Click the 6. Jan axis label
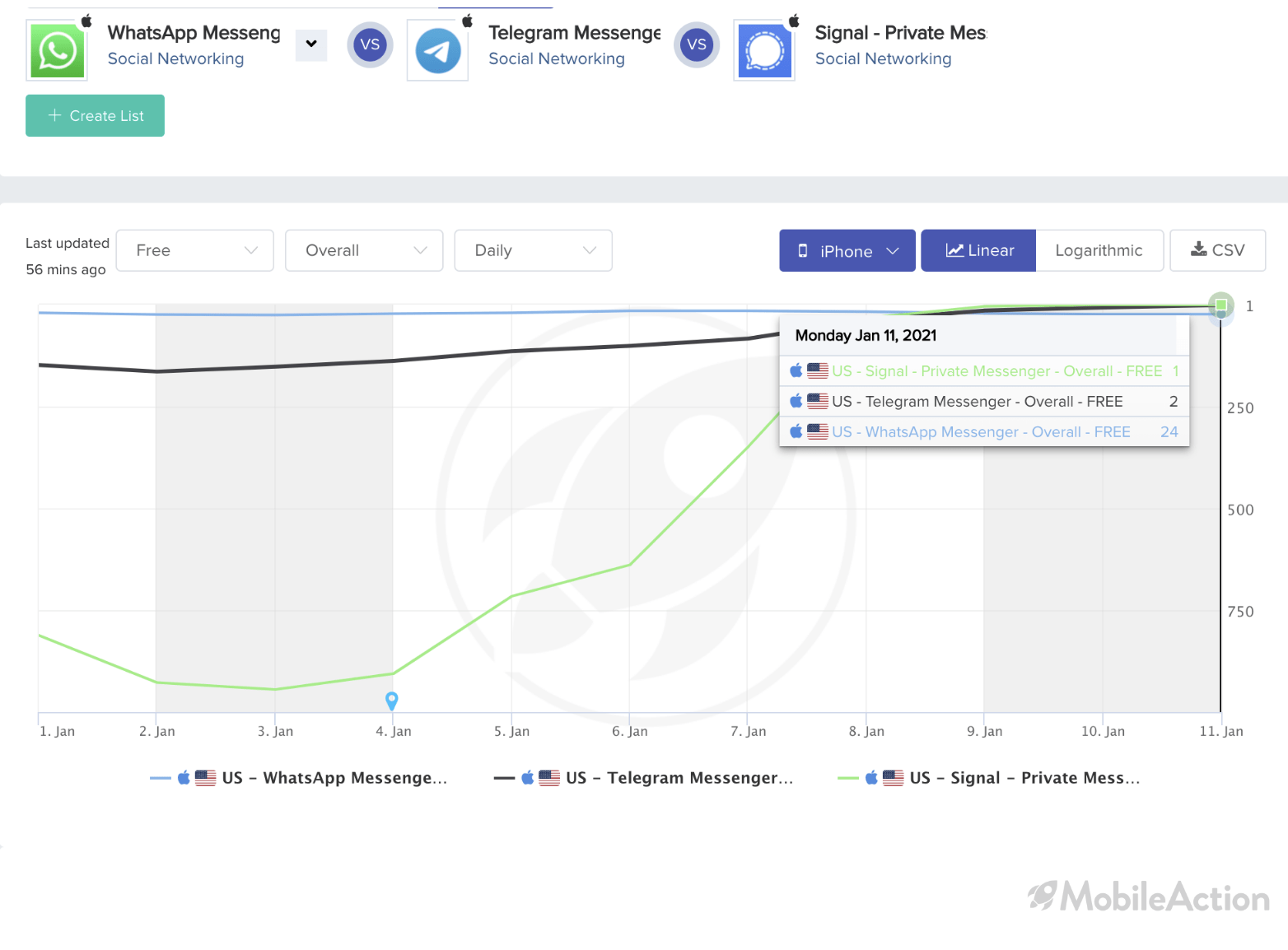The height and width of the screenshot is (950, 1288). [x=630, y=731]
